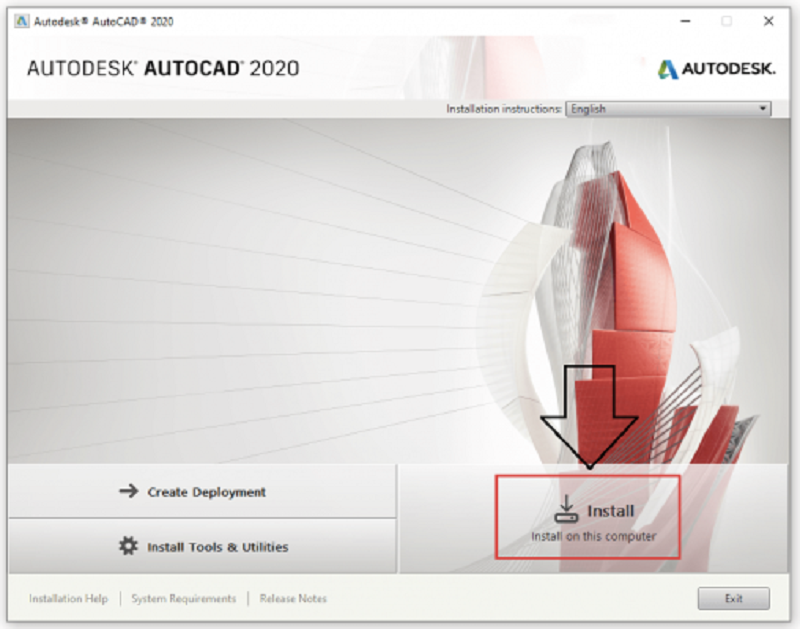Exit the AutoCAD 2020 installer
The image size is (800, 629).
[x=733, y=598]
